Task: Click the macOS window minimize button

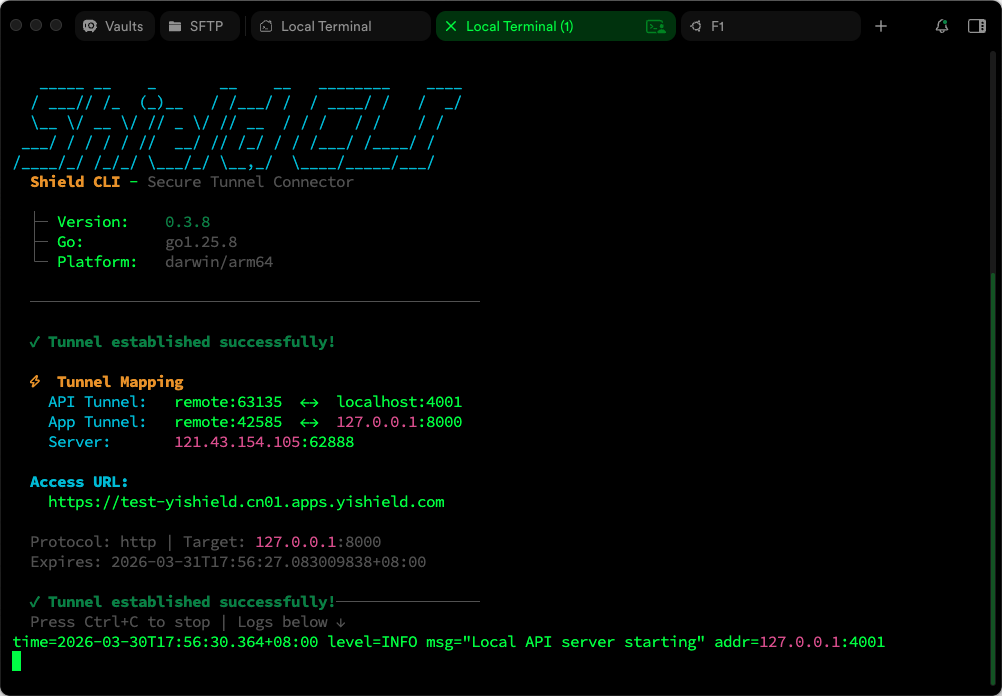Action: pos(37,26)
